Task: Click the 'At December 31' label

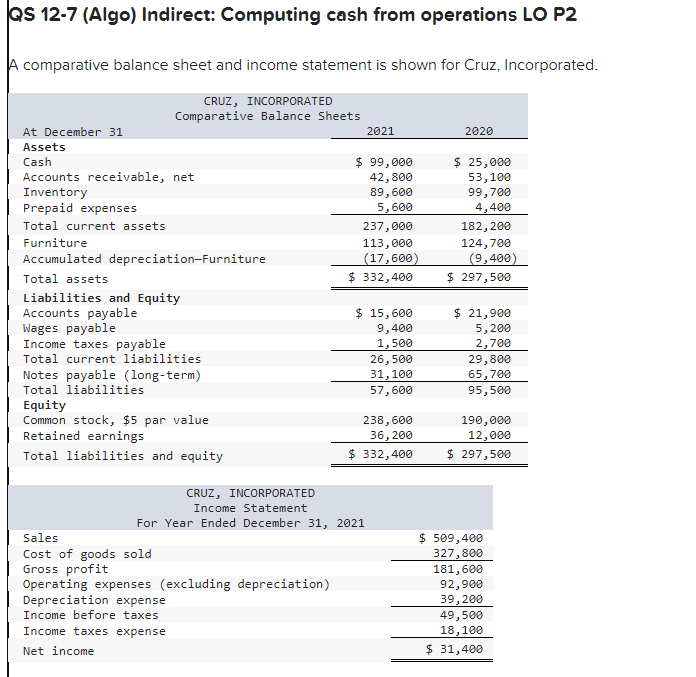Action: point(73,132)
